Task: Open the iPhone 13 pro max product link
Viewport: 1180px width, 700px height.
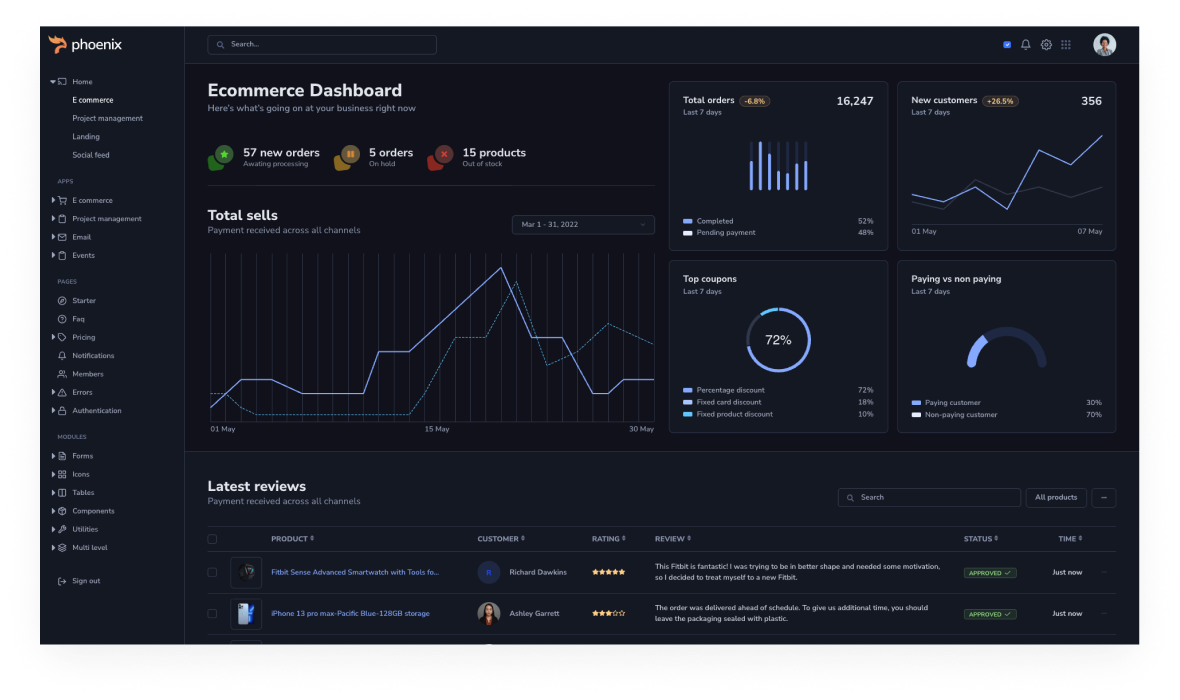Action: pos(350,614)
